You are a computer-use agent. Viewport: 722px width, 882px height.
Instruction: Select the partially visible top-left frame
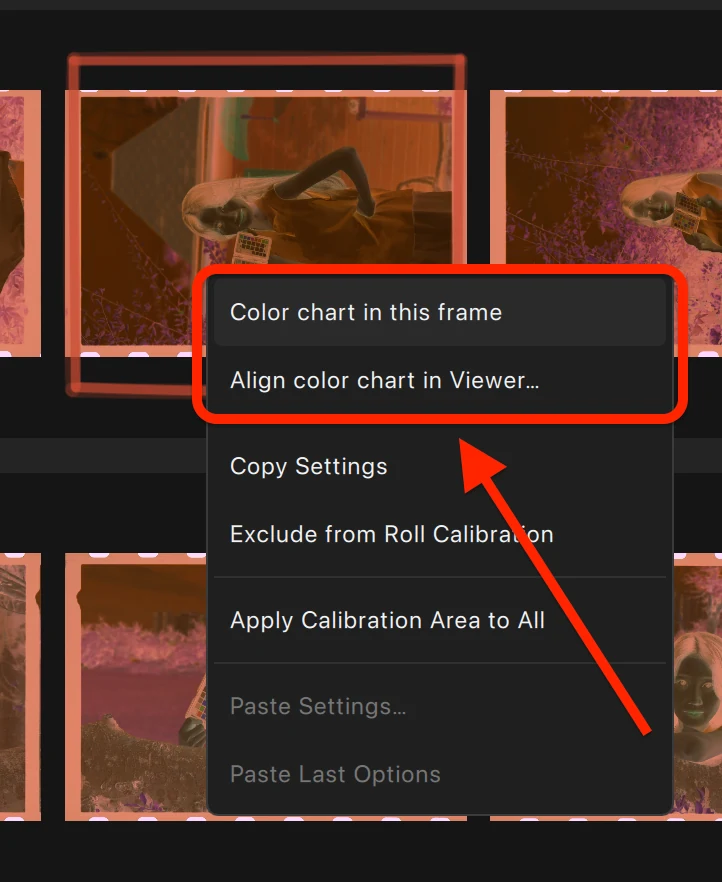[x=20, y=223]
